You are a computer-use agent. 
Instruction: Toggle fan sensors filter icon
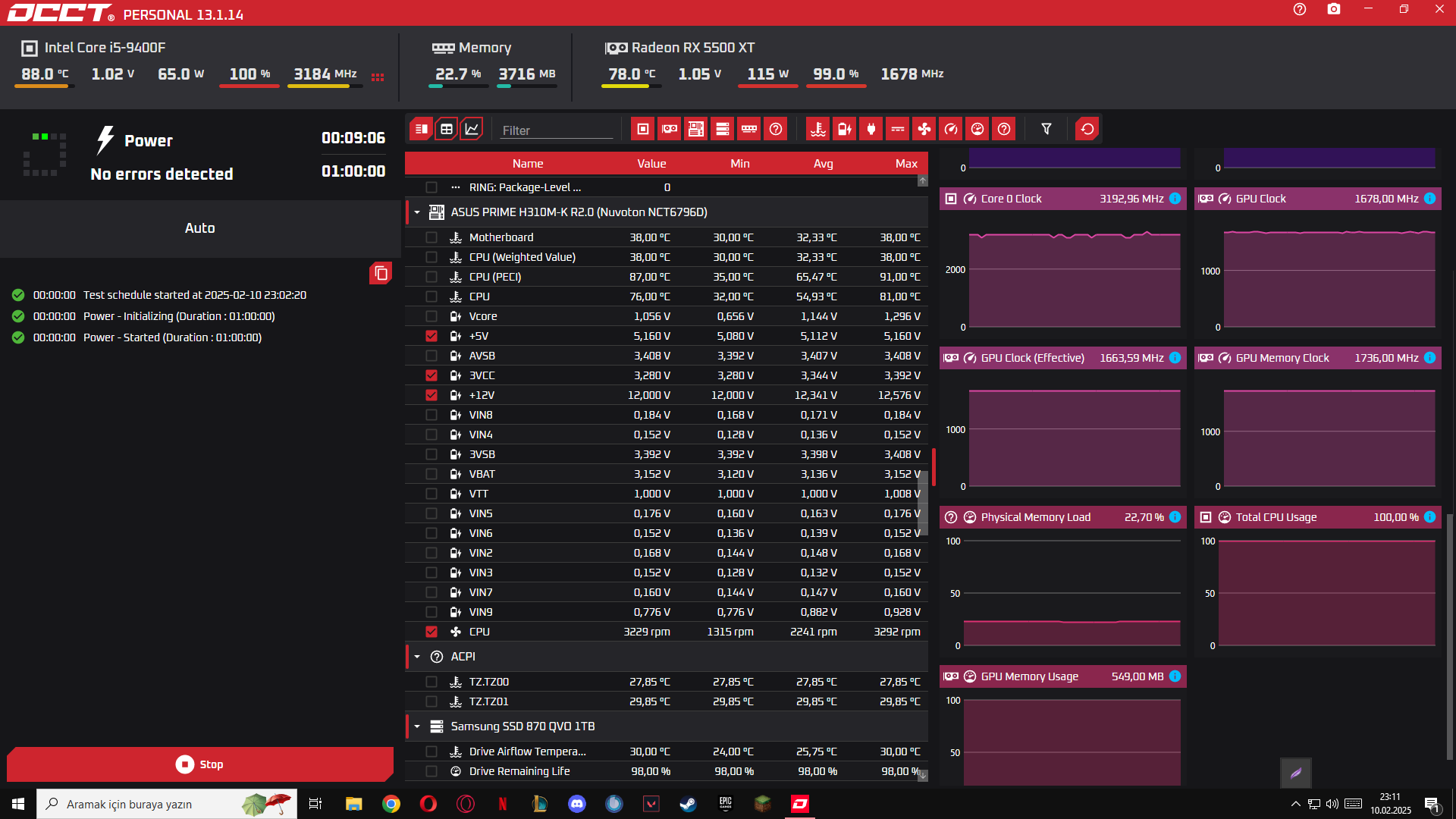click(x=924, y=129)
